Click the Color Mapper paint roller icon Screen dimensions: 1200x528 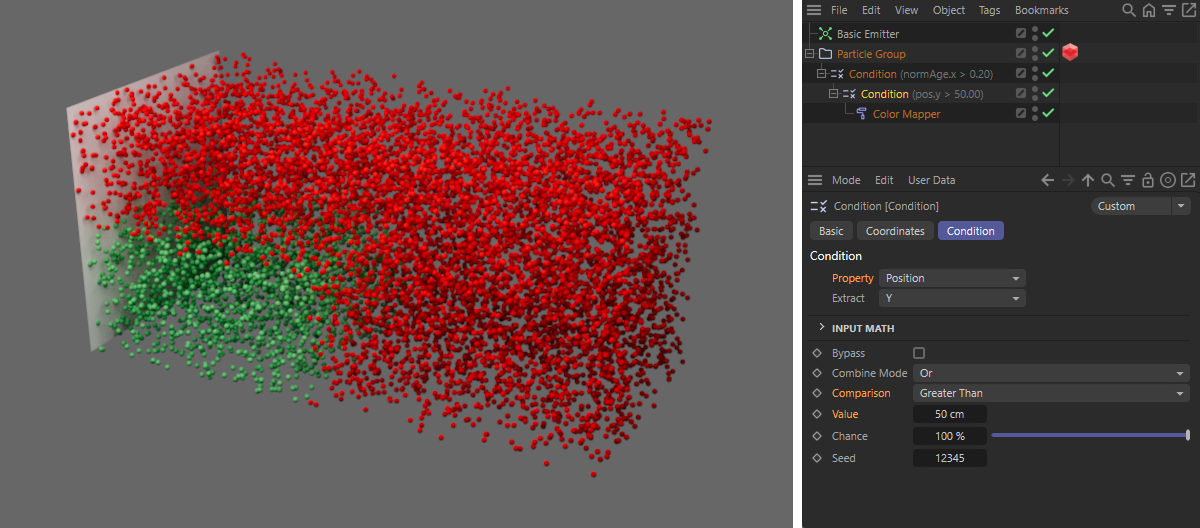click(x=861, y=114)
